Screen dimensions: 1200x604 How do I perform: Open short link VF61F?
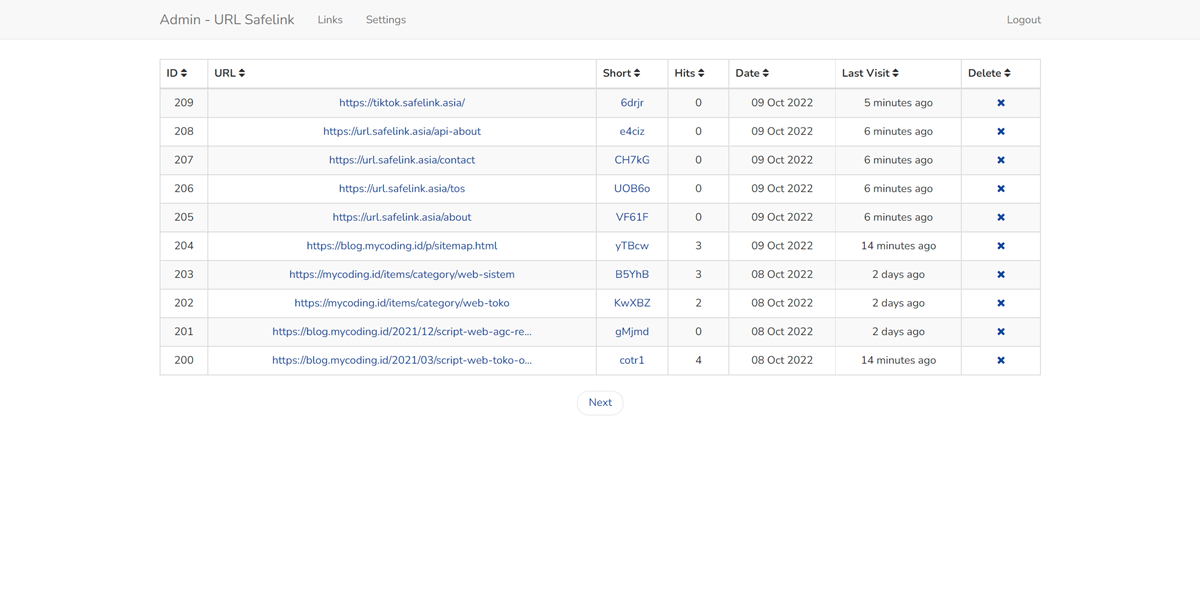click(632, 217)
